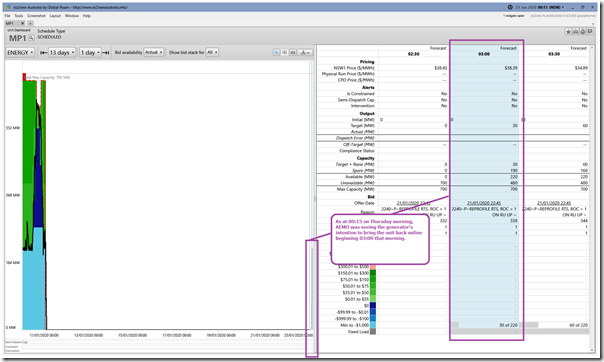This screenshot has height=362, width=604.
Task: Open the Window menu
Action: (72, 16)
